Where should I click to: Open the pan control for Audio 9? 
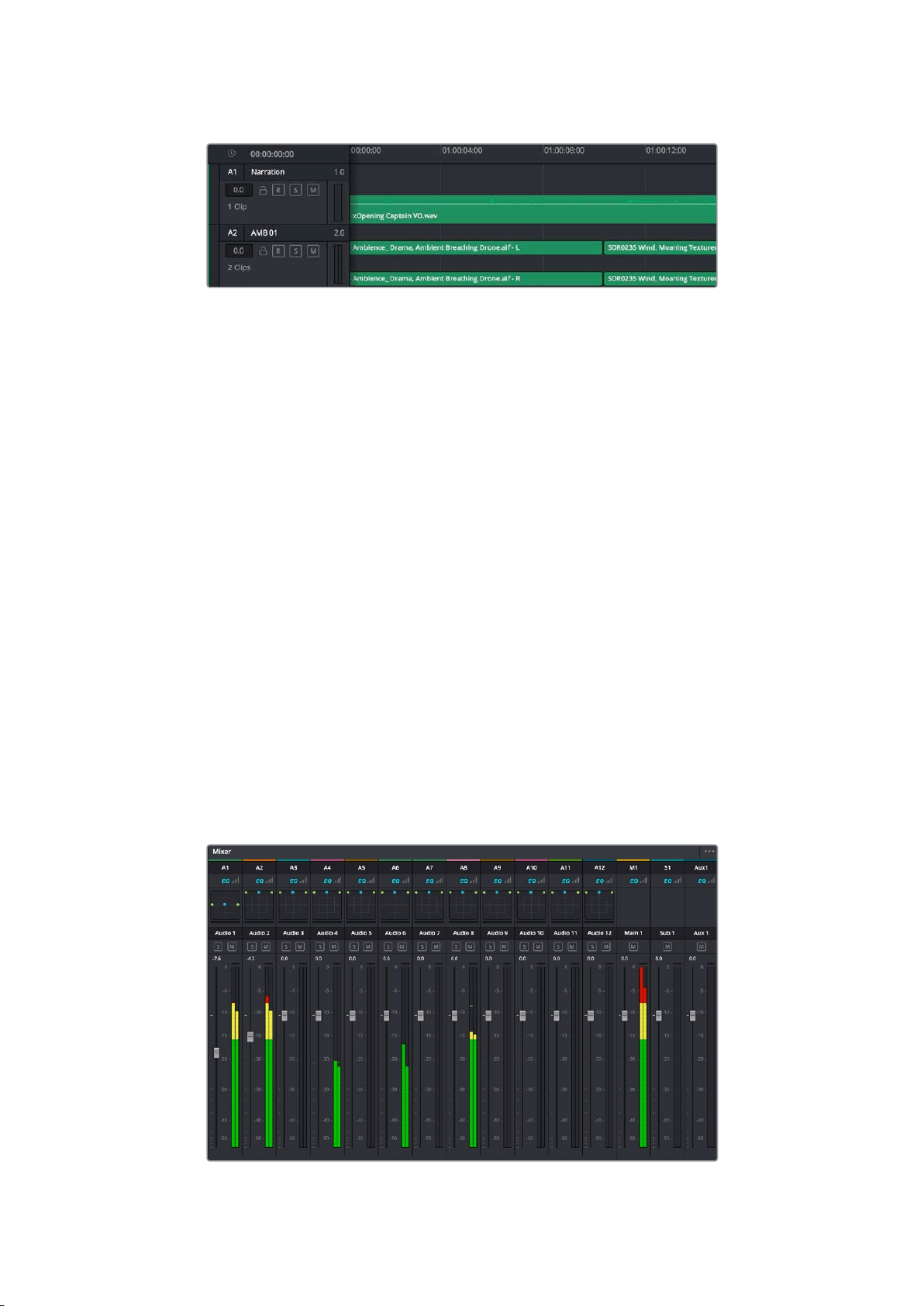pos(498,905)
